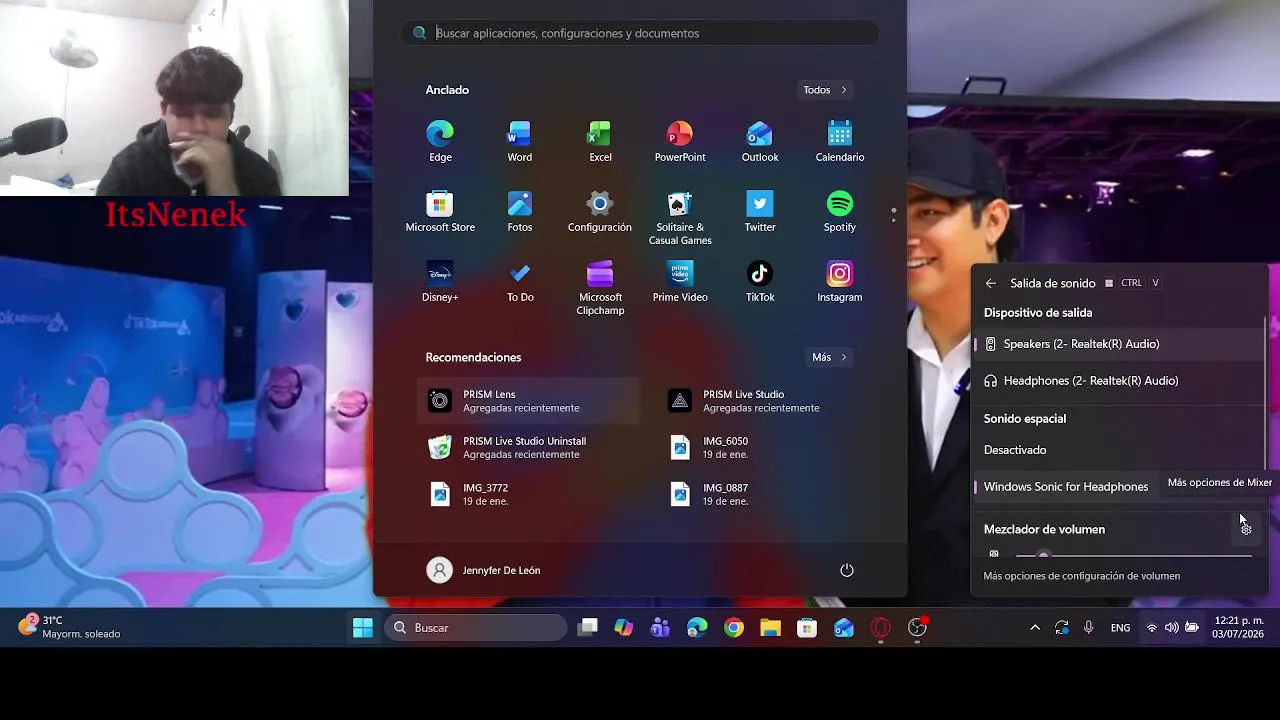Launch Copilot from the taskbar
Image resolution: width=1280 pixels, height=720 pixels.
point(624,628)
